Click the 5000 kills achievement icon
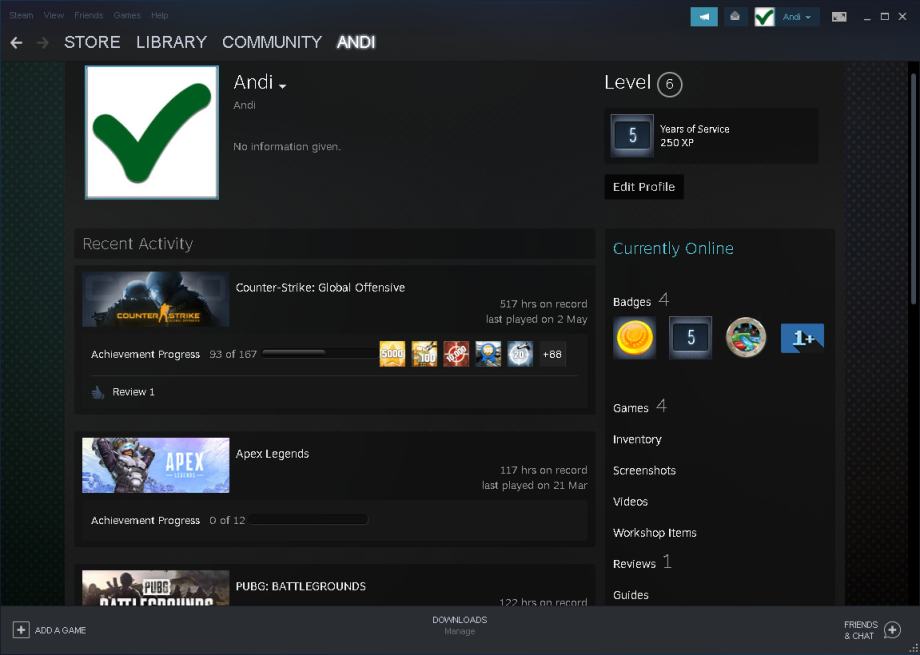The height and width of the screenshot is (655, 920). [x=392, y=353]
